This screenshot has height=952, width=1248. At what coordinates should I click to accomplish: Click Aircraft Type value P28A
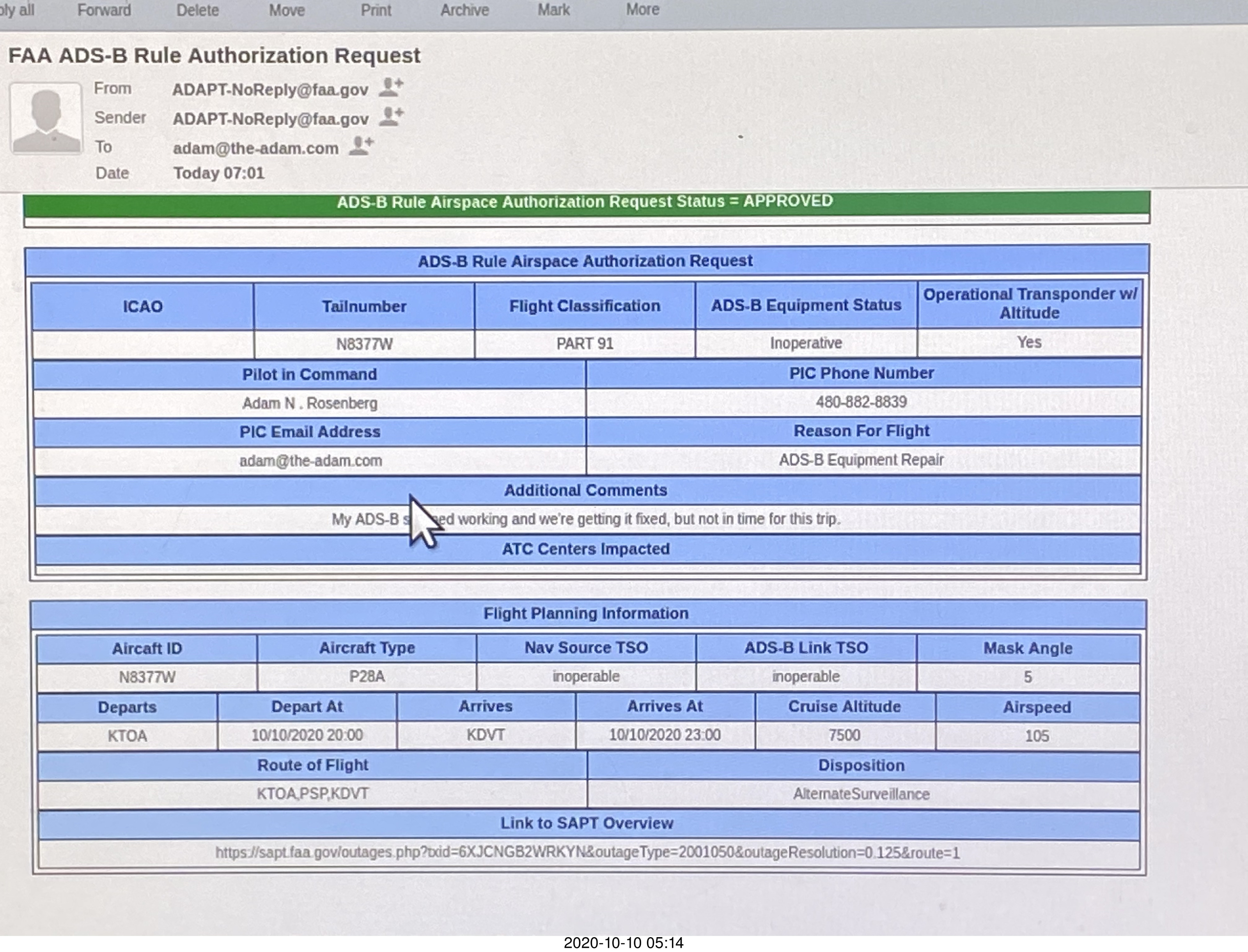(367, 677)
